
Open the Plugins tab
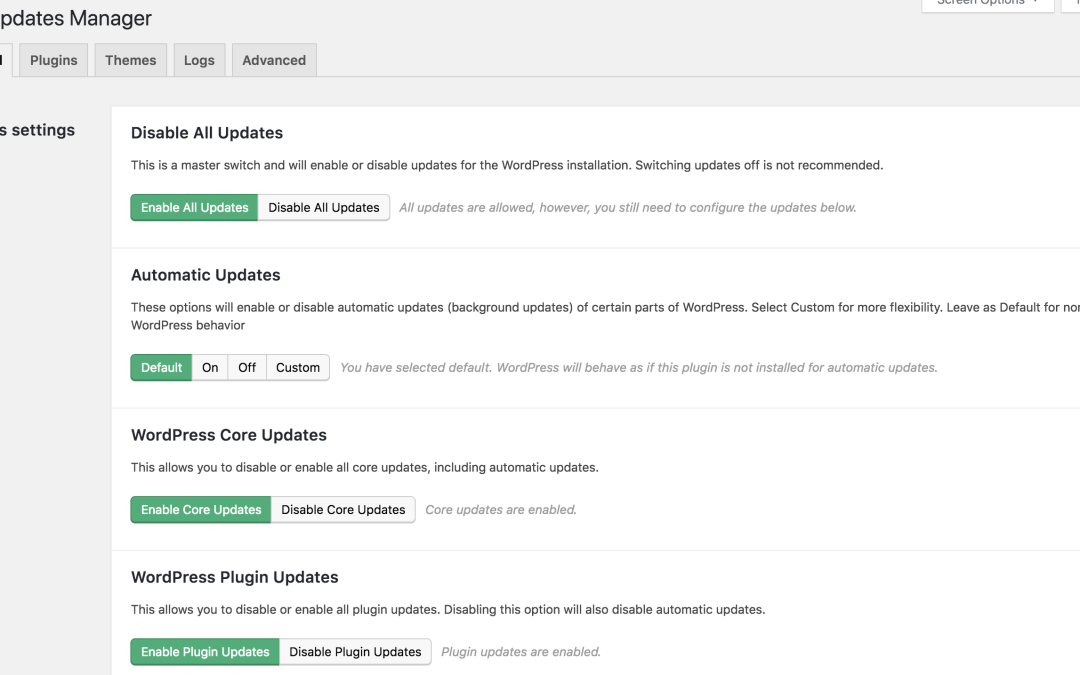tap(54, 61)
